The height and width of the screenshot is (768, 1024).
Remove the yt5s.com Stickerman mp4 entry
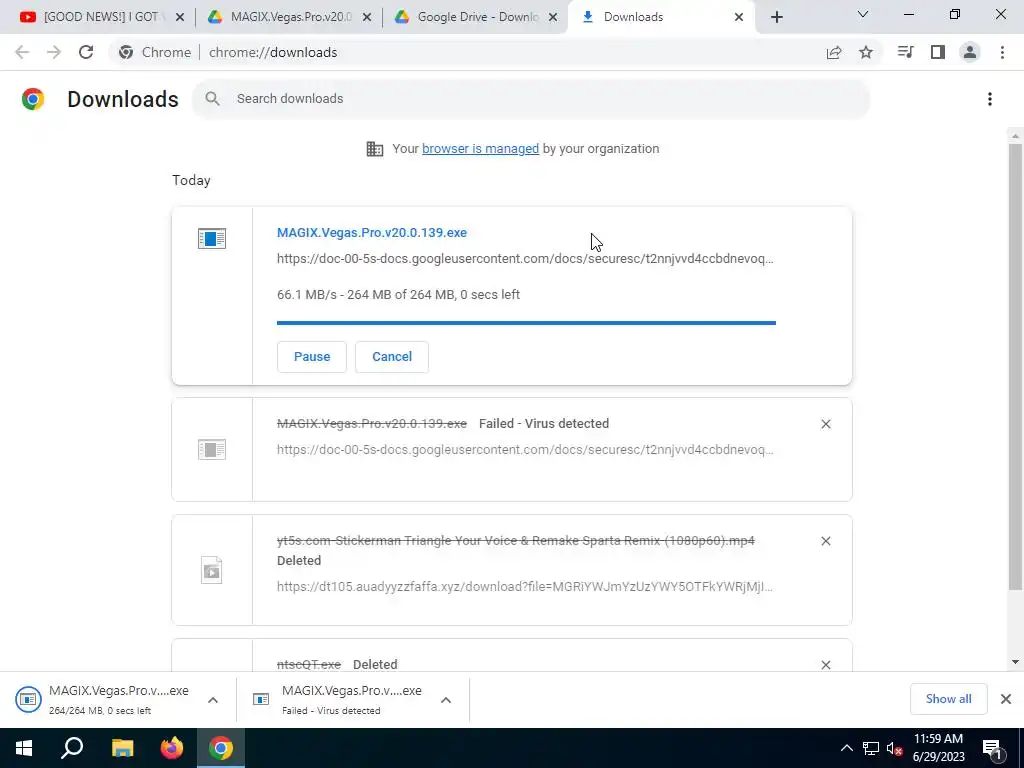[x=825, y=541]
